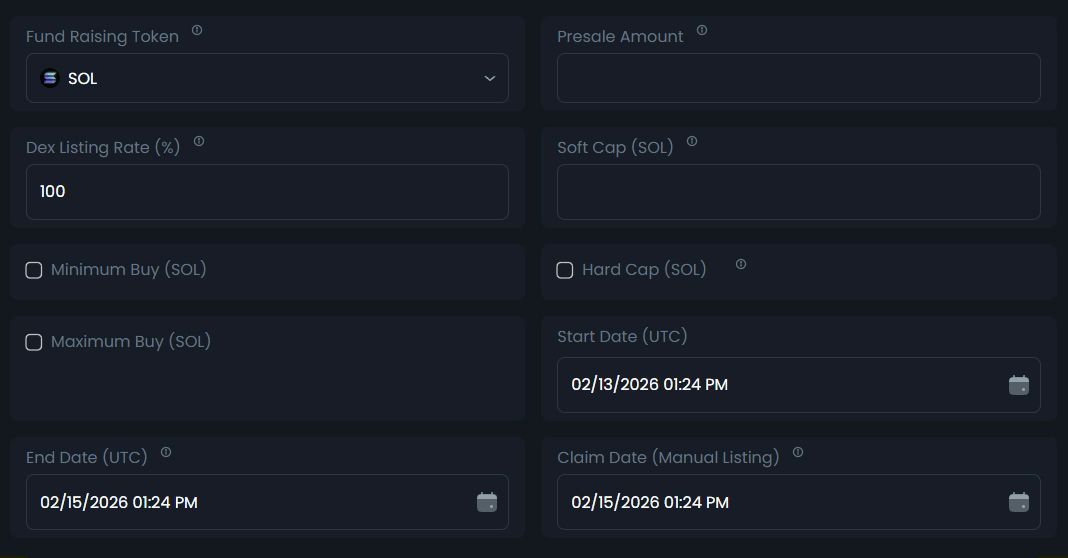Tick the Hard Cap (SOL) checkbox
The image size is (1068, 558).
565,270
